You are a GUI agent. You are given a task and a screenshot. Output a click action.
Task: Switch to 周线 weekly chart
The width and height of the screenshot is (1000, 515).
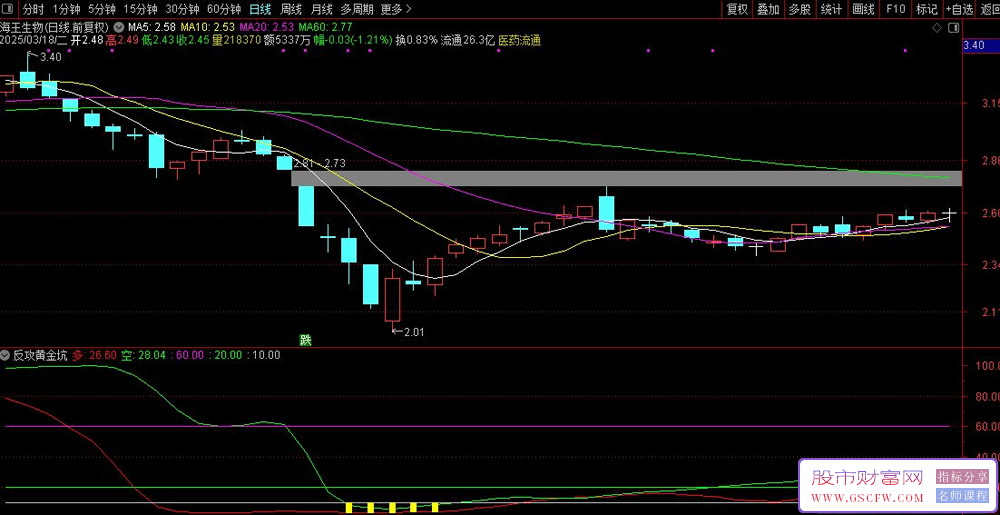(291, 9)
